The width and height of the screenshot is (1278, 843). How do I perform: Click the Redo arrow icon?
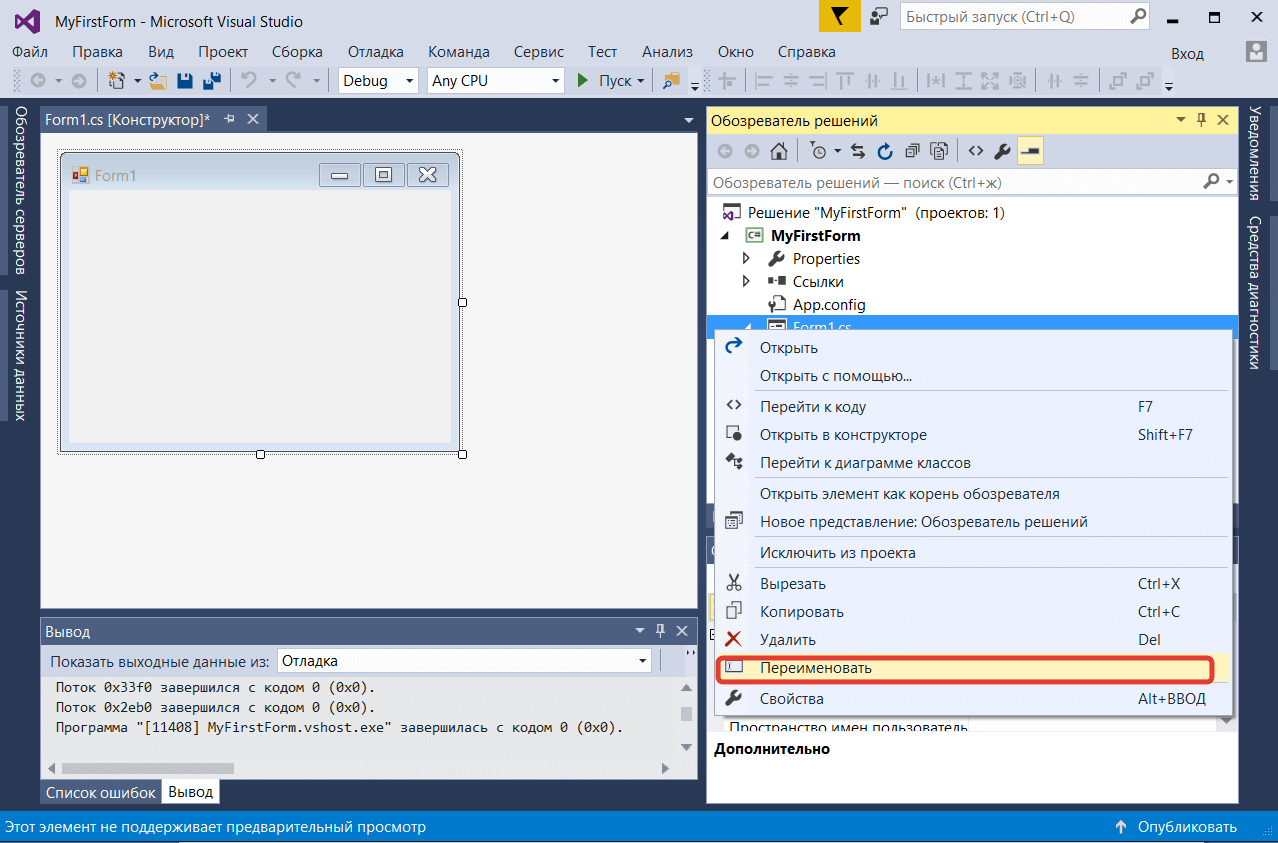pos(293,81)
